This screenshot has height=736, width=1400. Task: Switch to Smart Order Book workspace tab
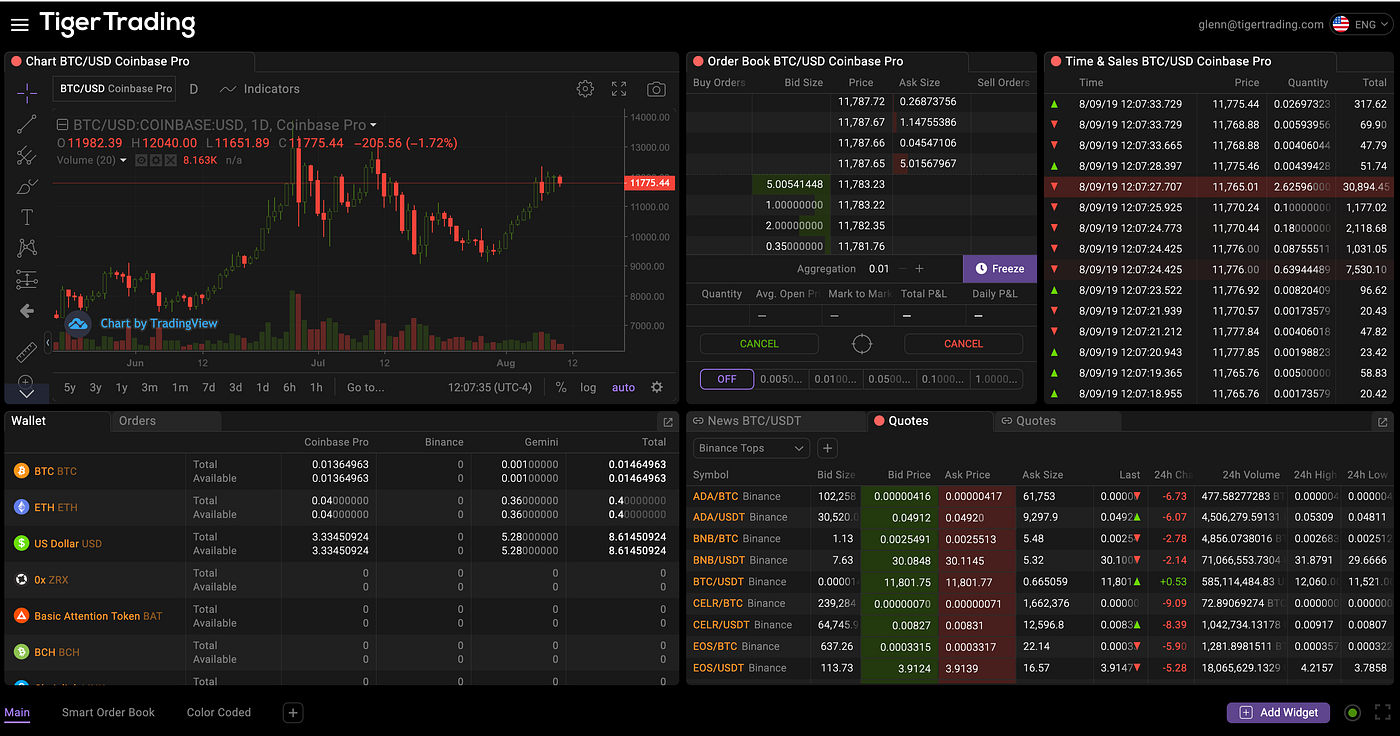pos(108,713)
